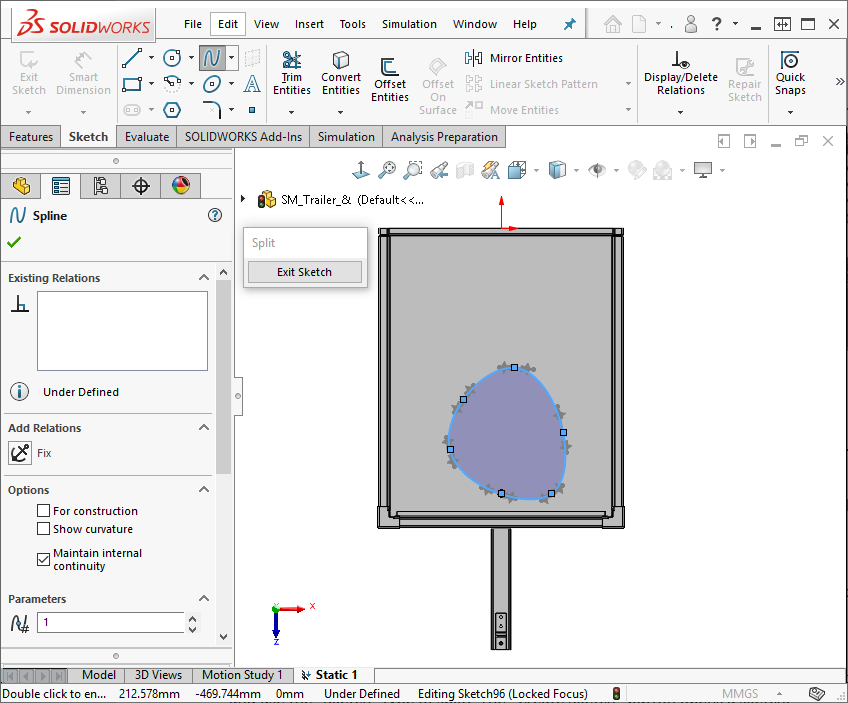Open the DisplayManager tab
The width and height of the screenshot is (848, 703).
coord(181,186)
